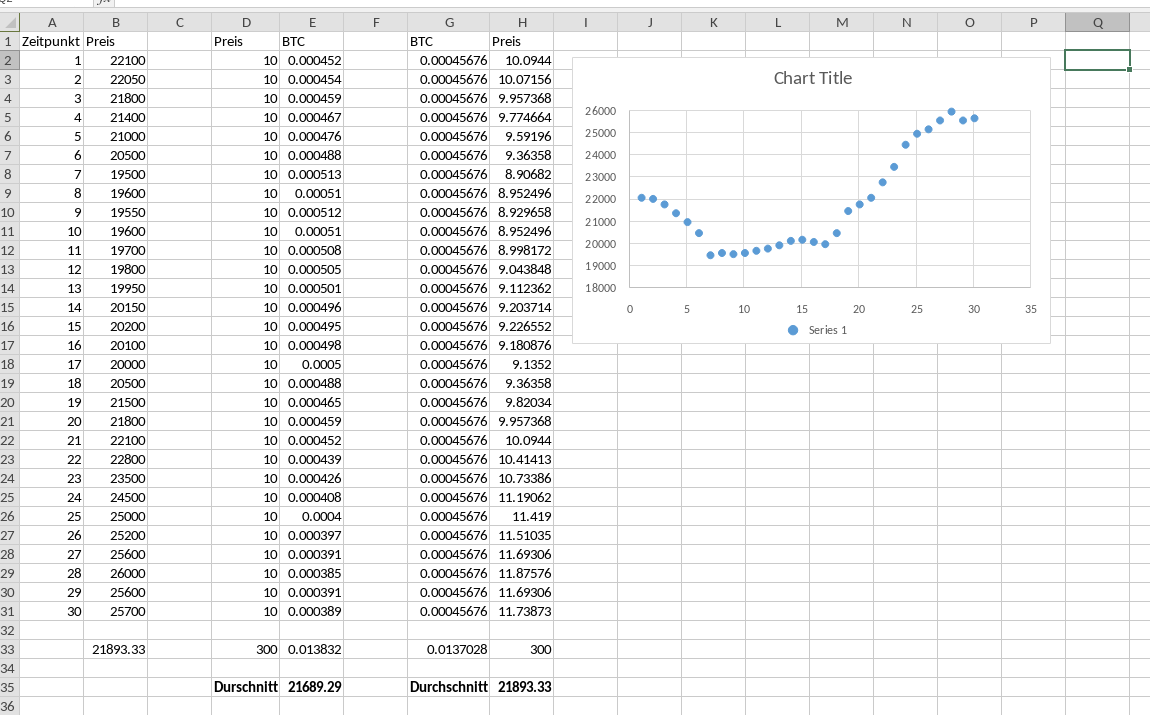Click the 'BTC' header cell in column E
The image size is (1150, 715).
tap(312, 41)
